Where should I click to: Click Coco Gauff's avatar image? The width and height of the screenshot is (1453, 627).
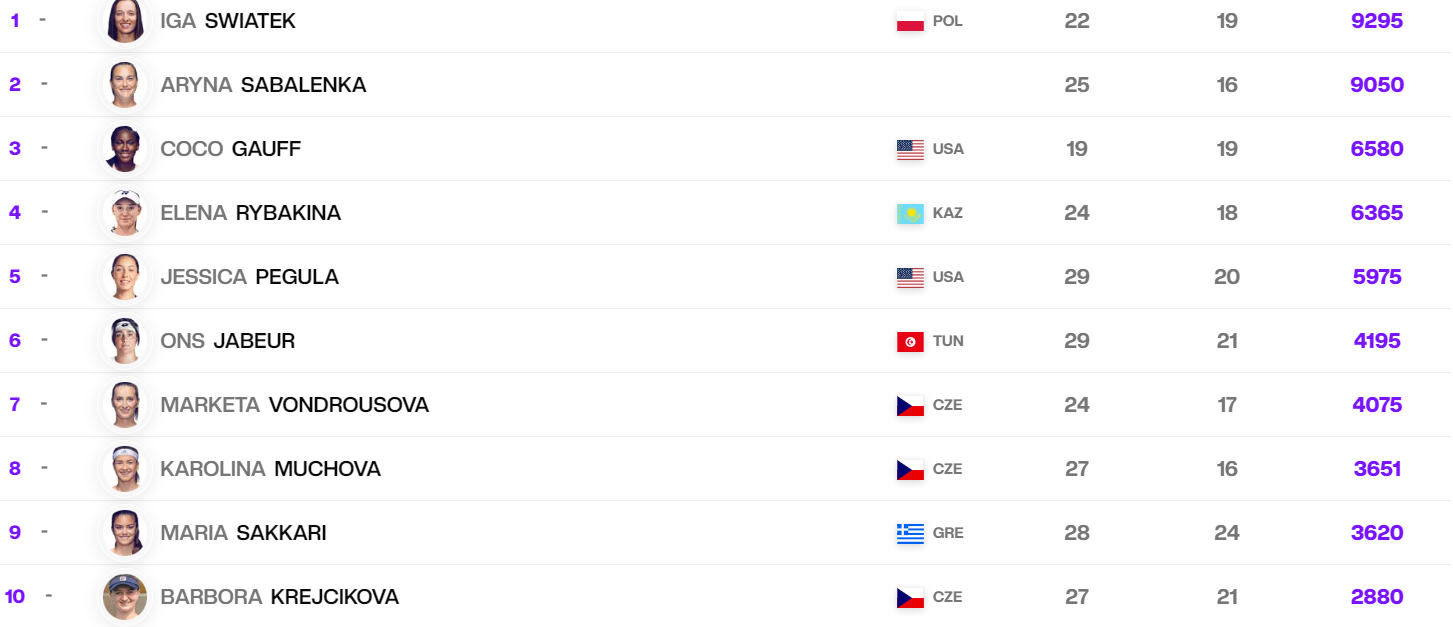tap(126, 149)
